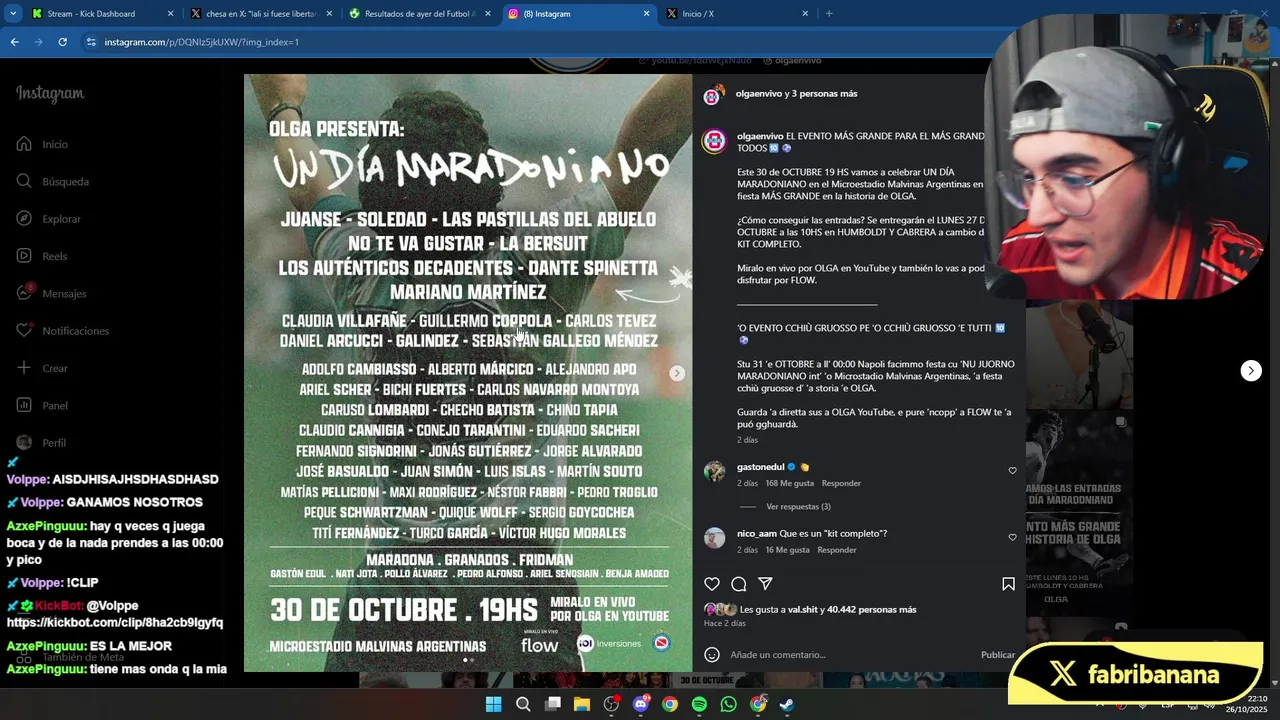Close the Instagram browser tab
This screenshot has width=1280, height=720.
point(646,14)
